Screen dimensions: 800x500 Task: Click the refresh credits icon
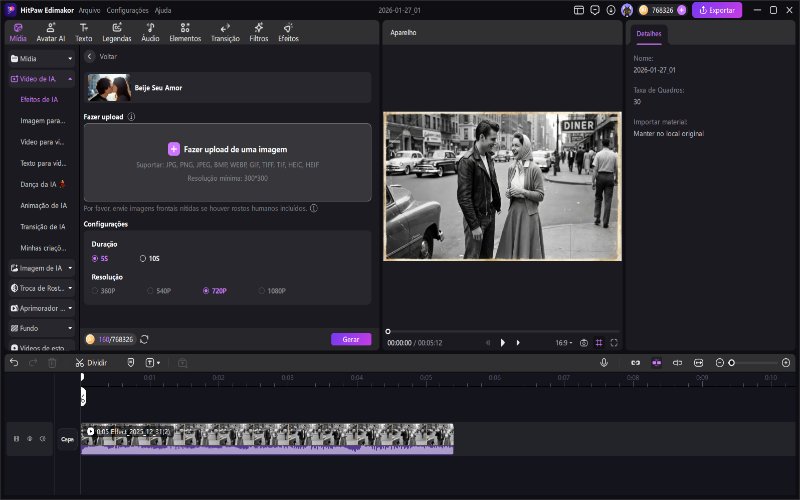click(x=145, y=340)
